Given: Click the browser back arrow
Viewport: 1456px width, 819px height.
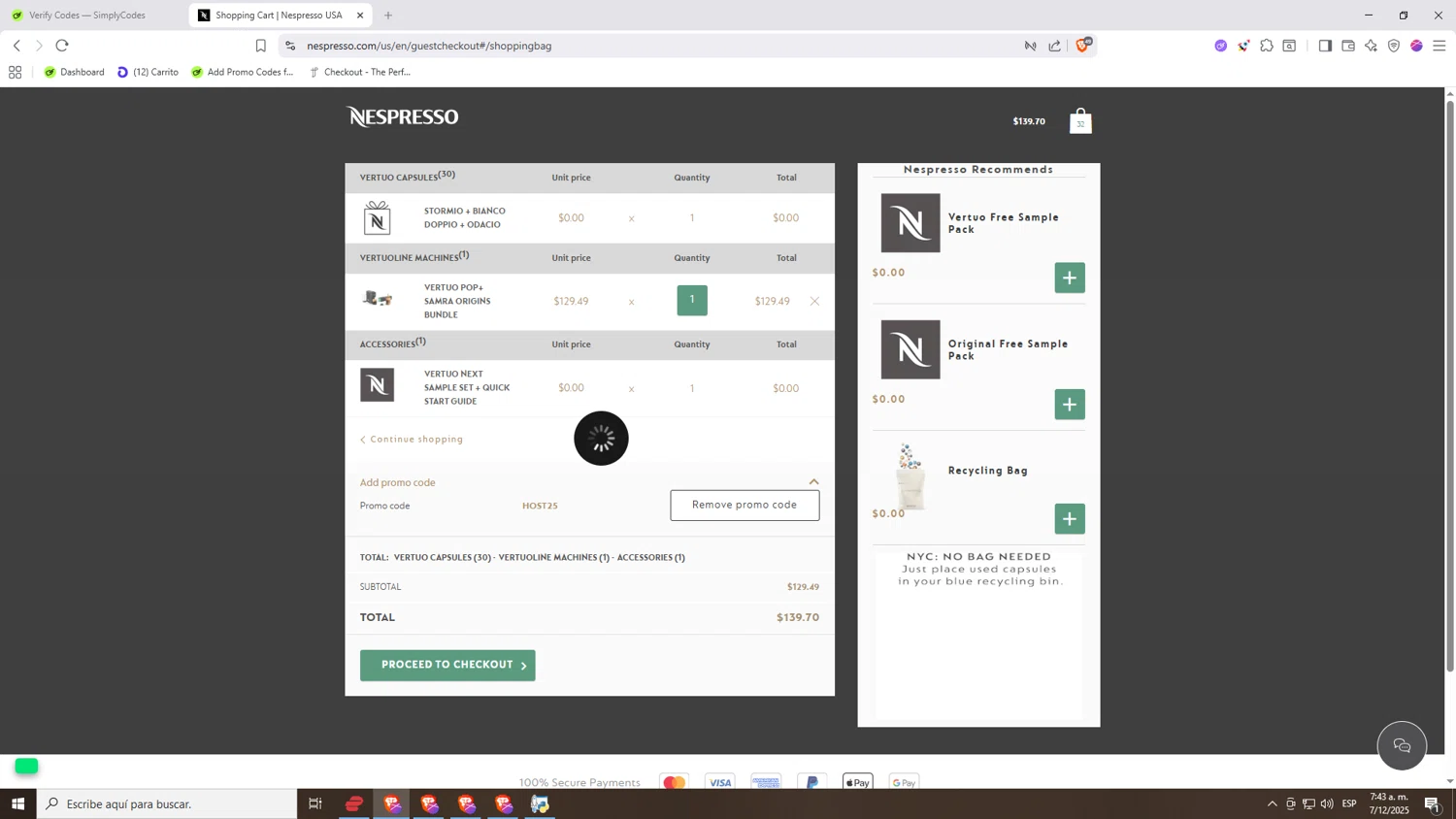Looking at the screenshot, I should pos(17,46).
